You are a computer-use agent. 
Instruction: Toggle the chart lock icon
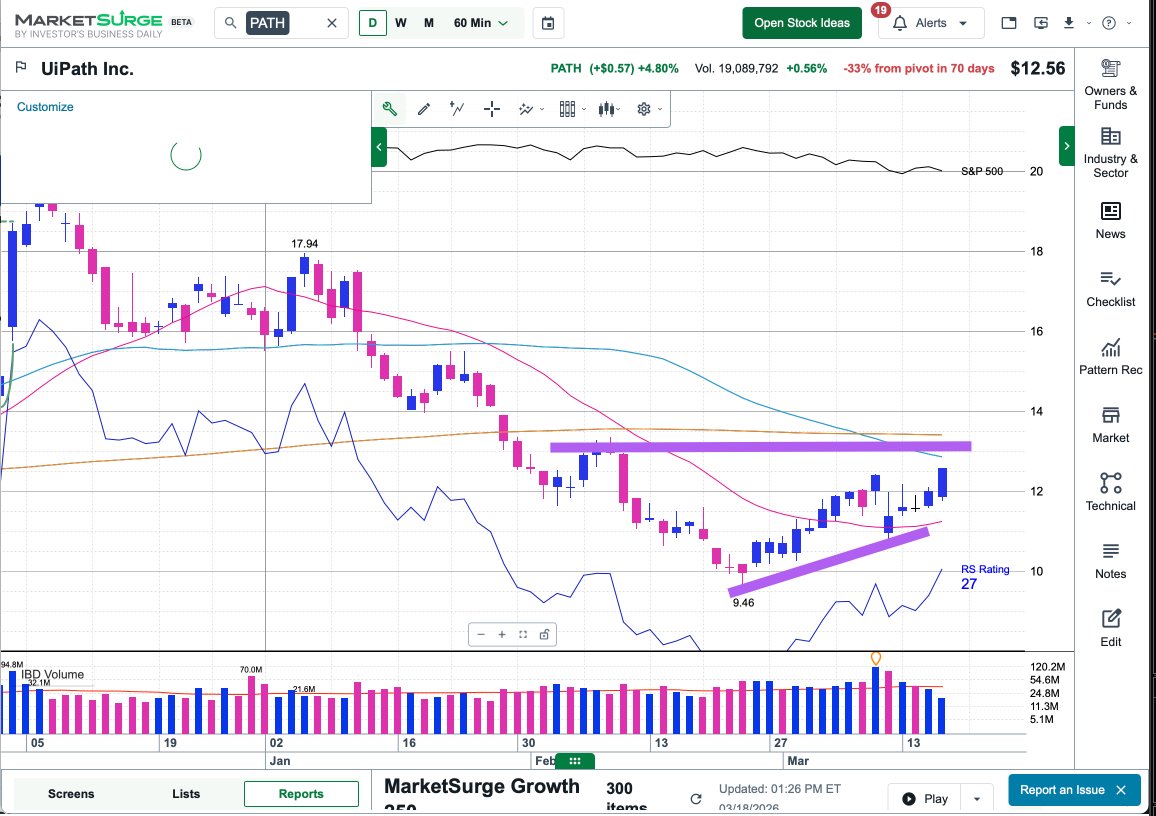(x=544, y=635)
